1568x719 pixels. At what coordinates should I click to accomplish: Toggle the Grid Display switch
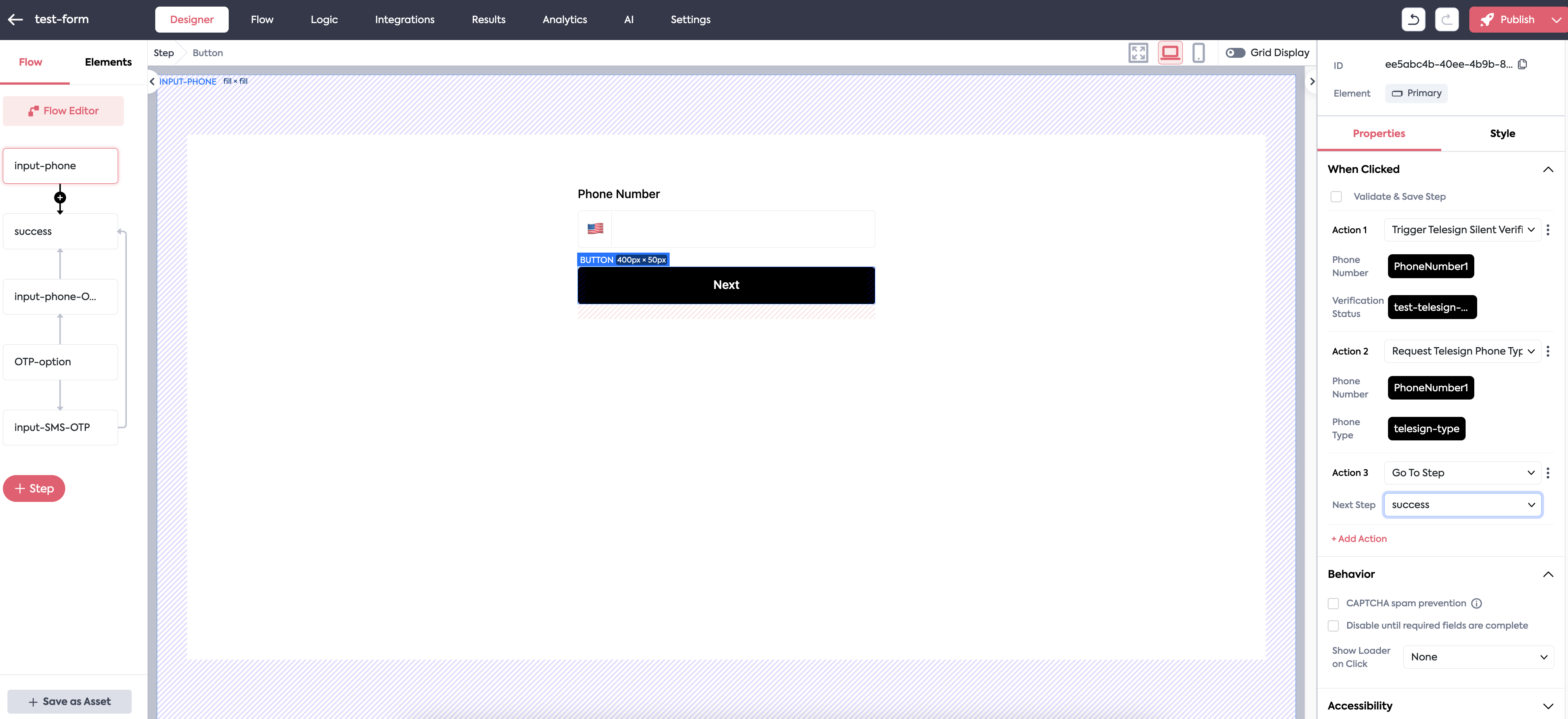(1235, 53)
